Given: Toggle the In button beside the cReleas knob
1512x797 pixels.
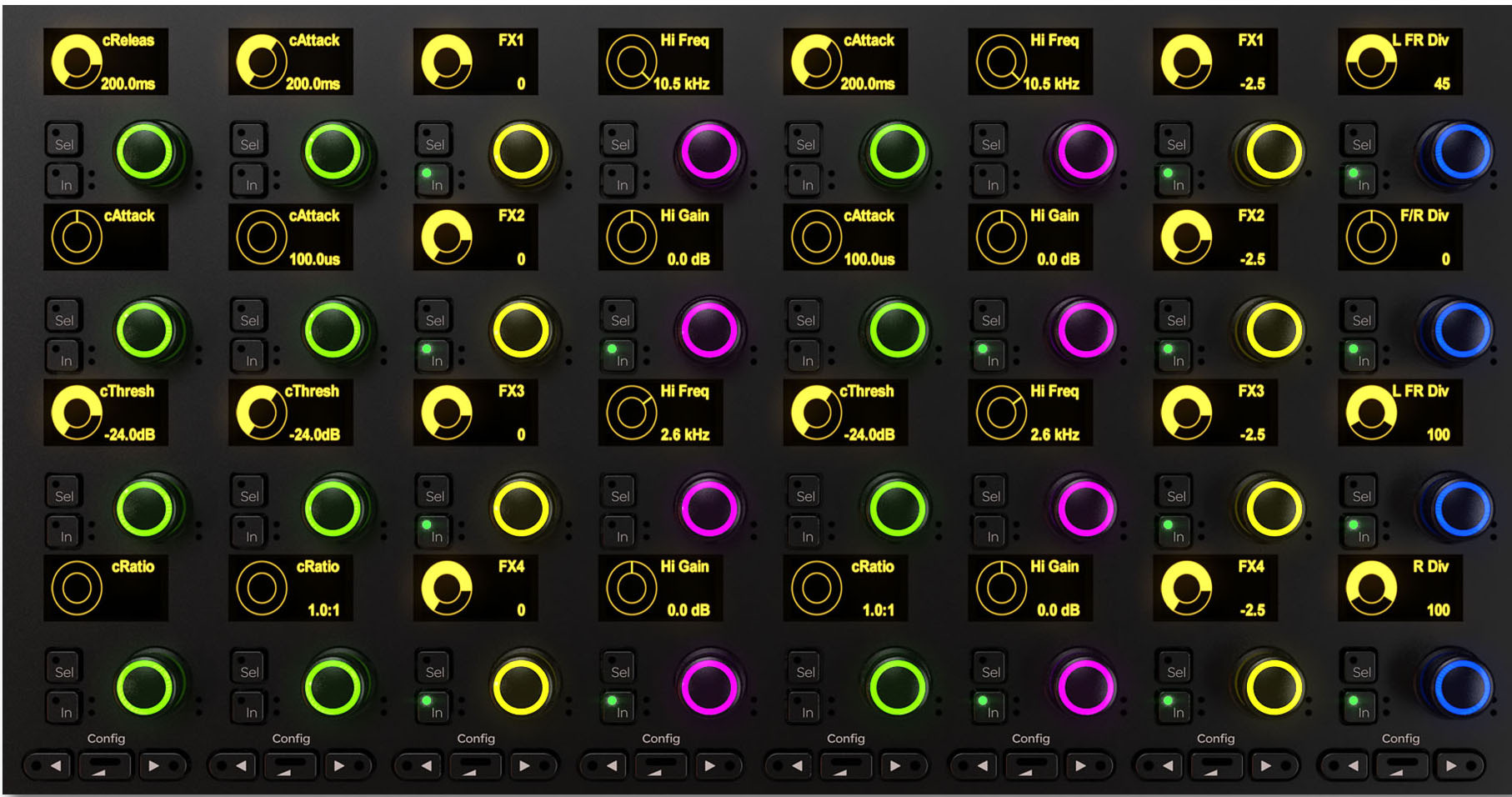Looking at the screenshot, I should pyautogui.click(x=63, y=180).
